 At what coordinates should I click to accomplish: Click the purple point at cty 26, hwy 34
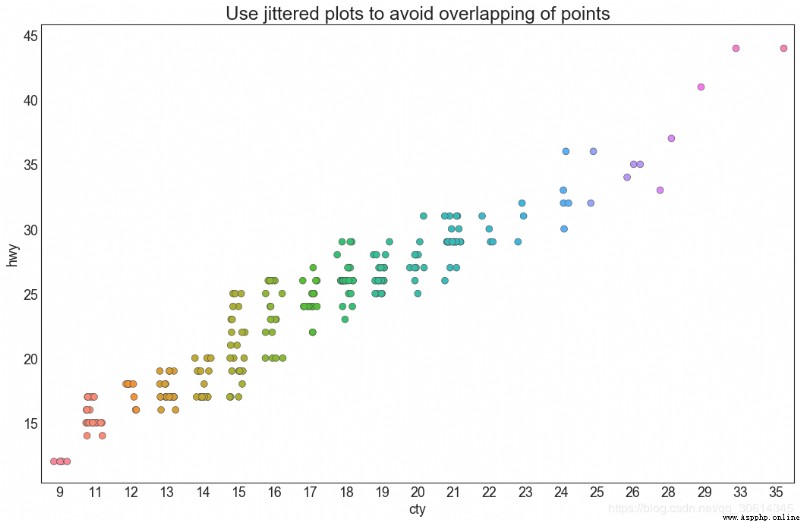pos(627,177)
